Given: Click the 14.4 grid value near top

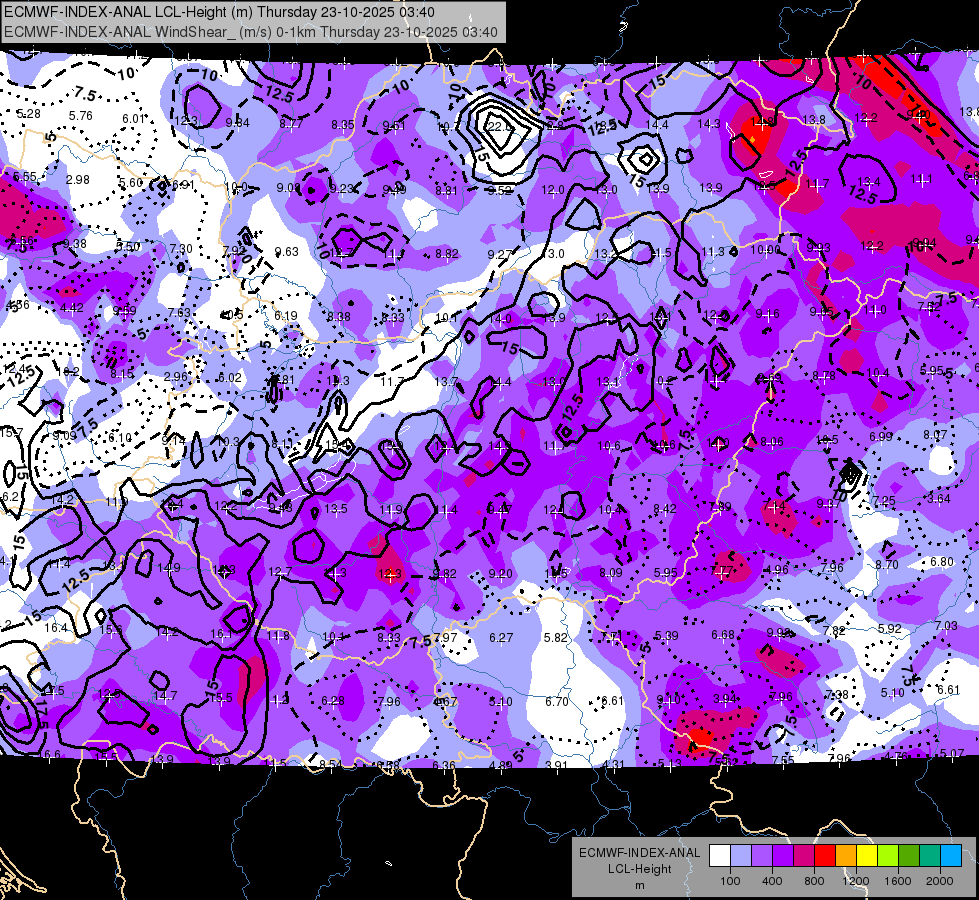Looking at the screenshot, I should 657,125.
